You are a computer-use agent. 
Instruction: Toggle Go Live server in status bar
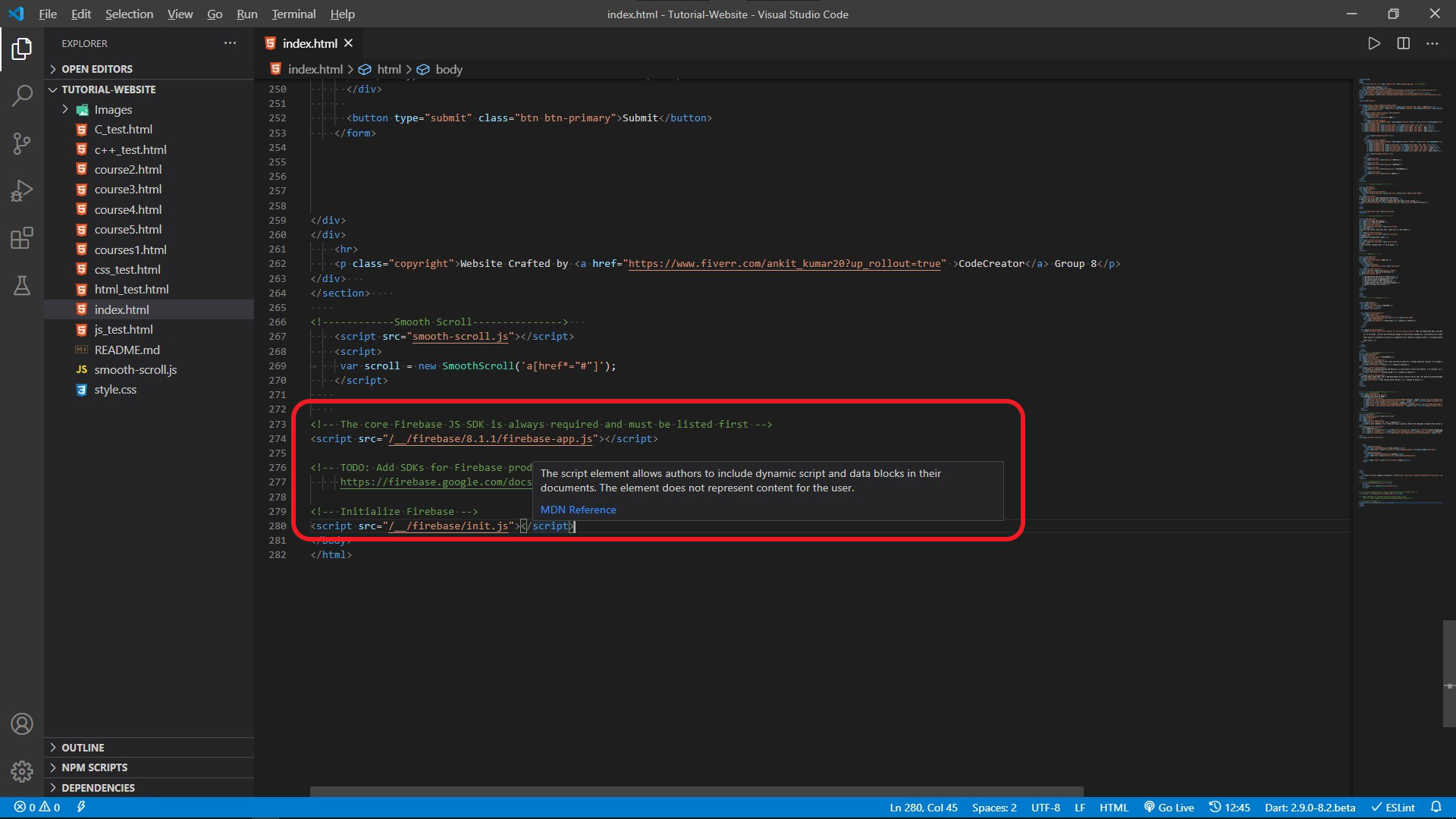click(1169, 808)
